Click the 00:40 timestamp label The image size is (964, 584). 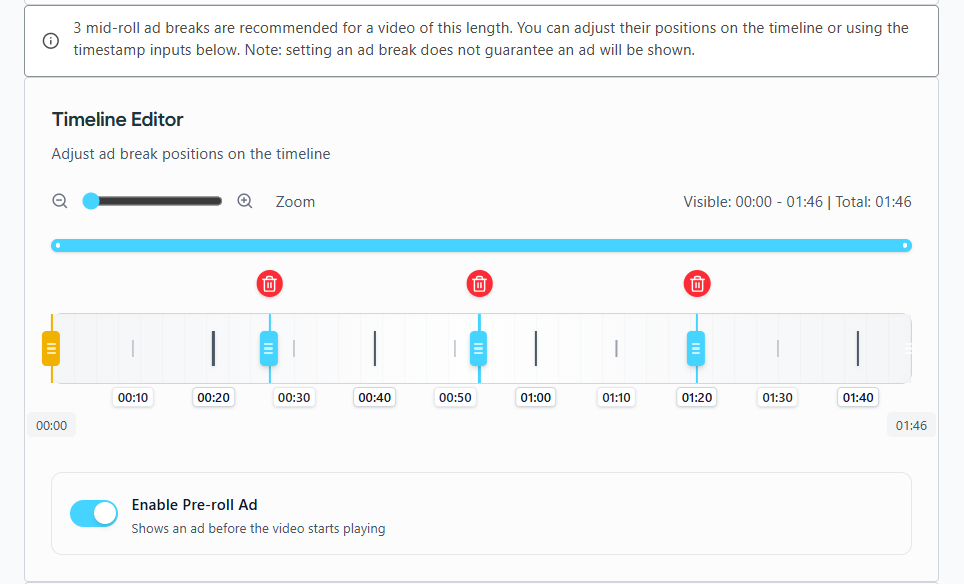(375, 398)
